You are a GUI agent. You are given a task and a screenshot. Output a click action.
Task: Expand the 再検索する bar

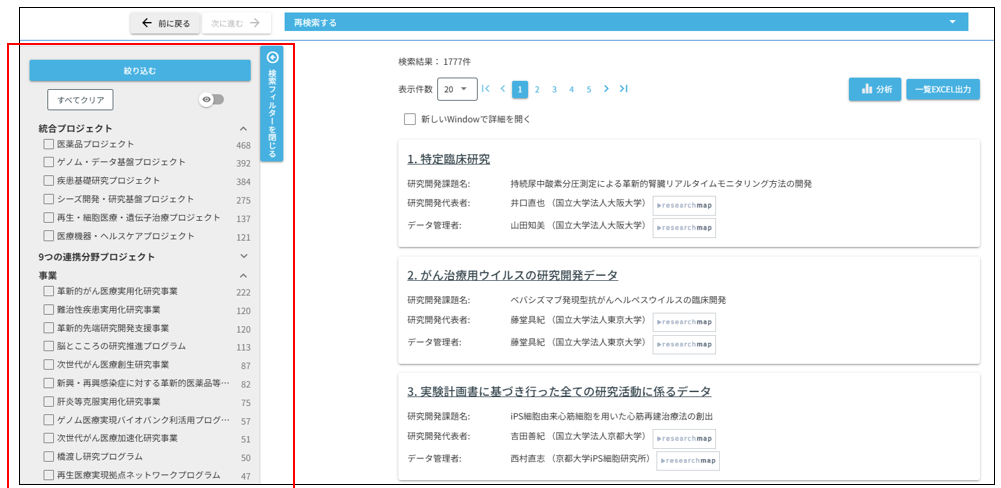(626, 22)
